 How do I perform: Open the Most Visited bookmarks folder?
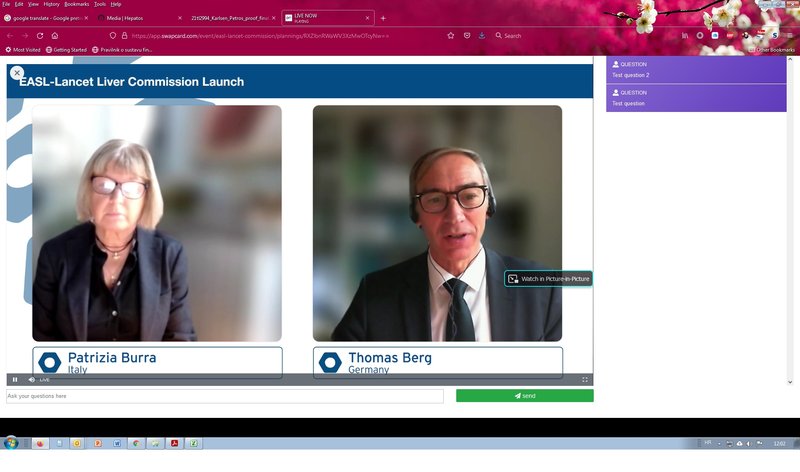23,50
